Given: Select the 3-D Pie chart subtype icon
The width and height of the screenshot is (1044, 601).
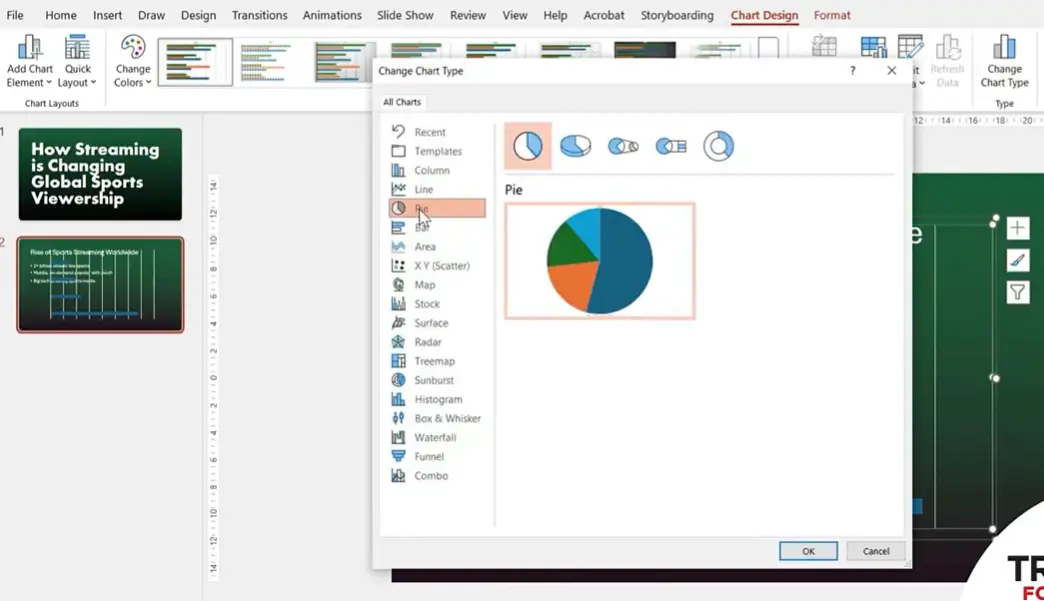Looking at the screenshot, I should click(x=575, y=146).
